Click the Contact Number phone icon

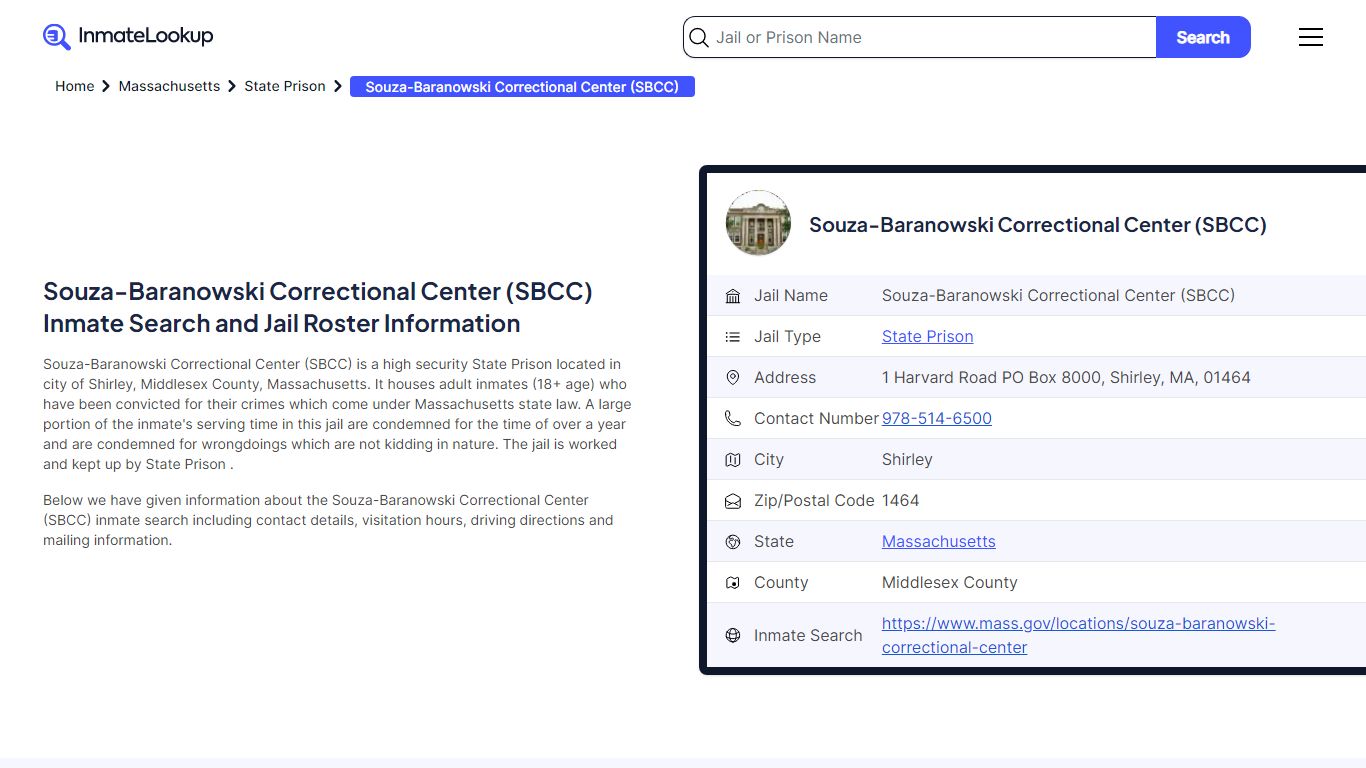pos(733,419)
